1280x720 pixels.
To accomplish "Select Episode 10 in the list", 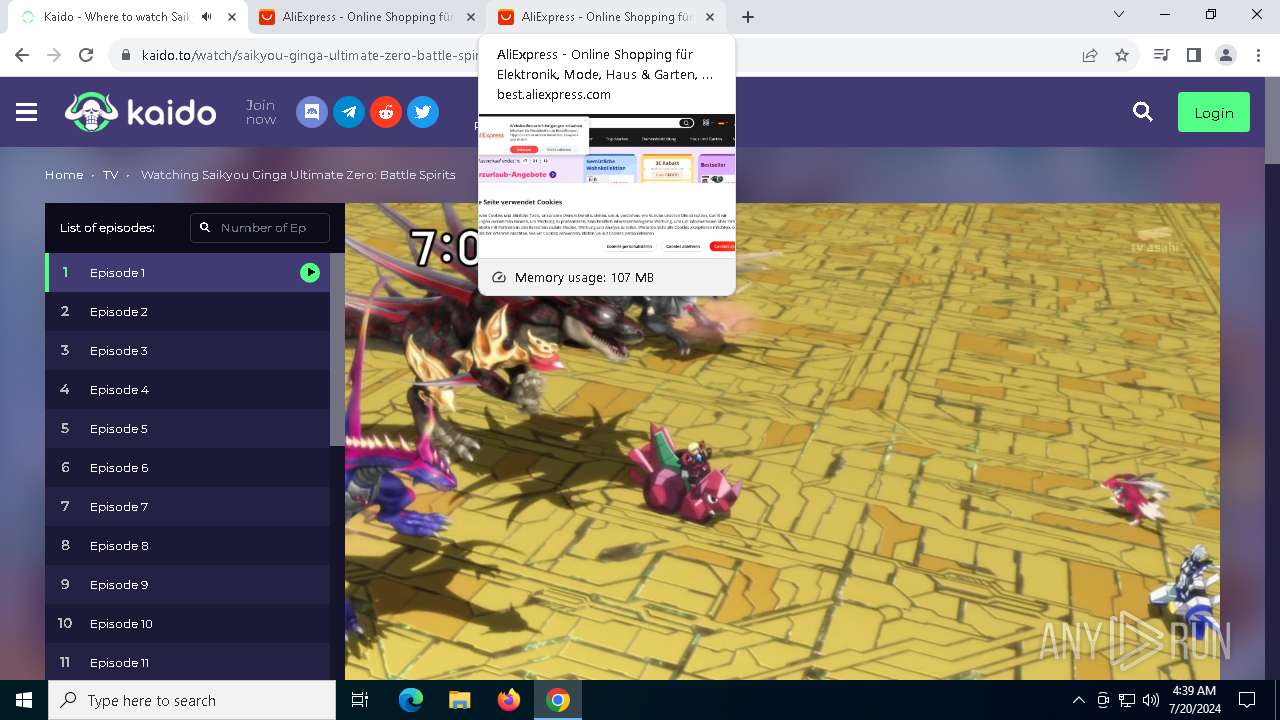I will tap(187, 623).
